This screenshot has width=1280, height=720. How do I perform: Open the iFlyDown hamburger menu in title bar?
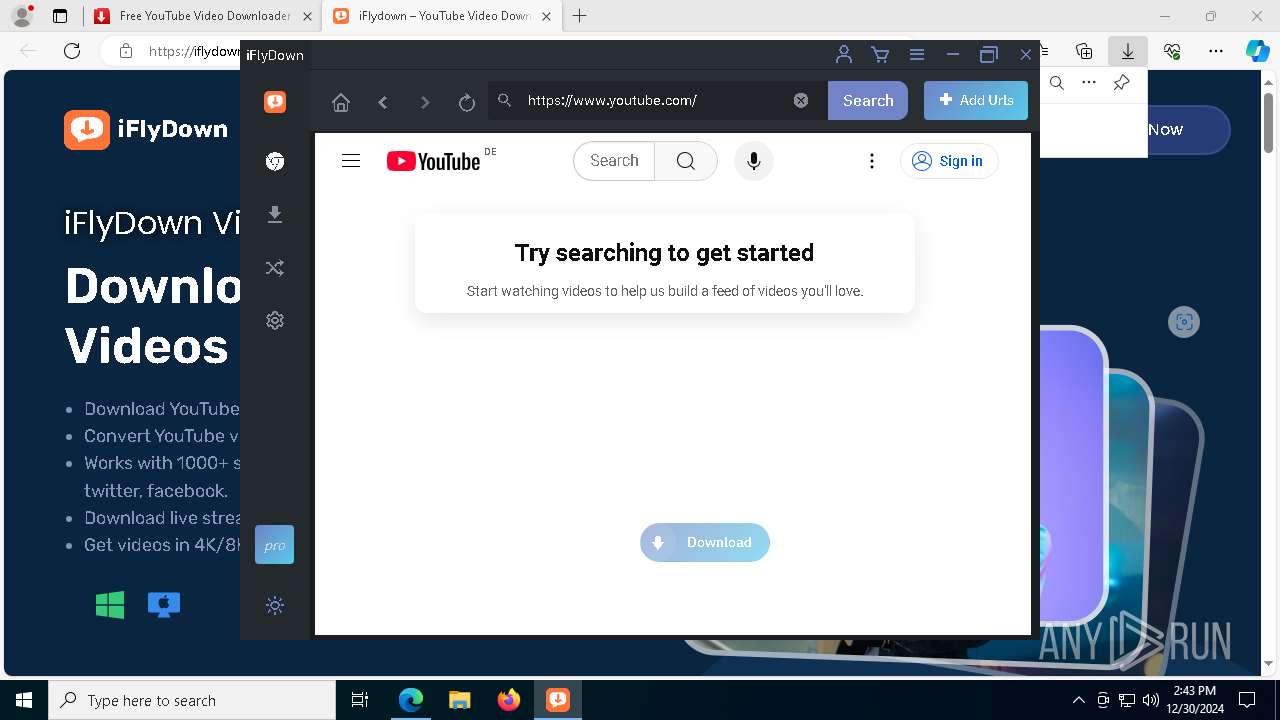[917, 55]
